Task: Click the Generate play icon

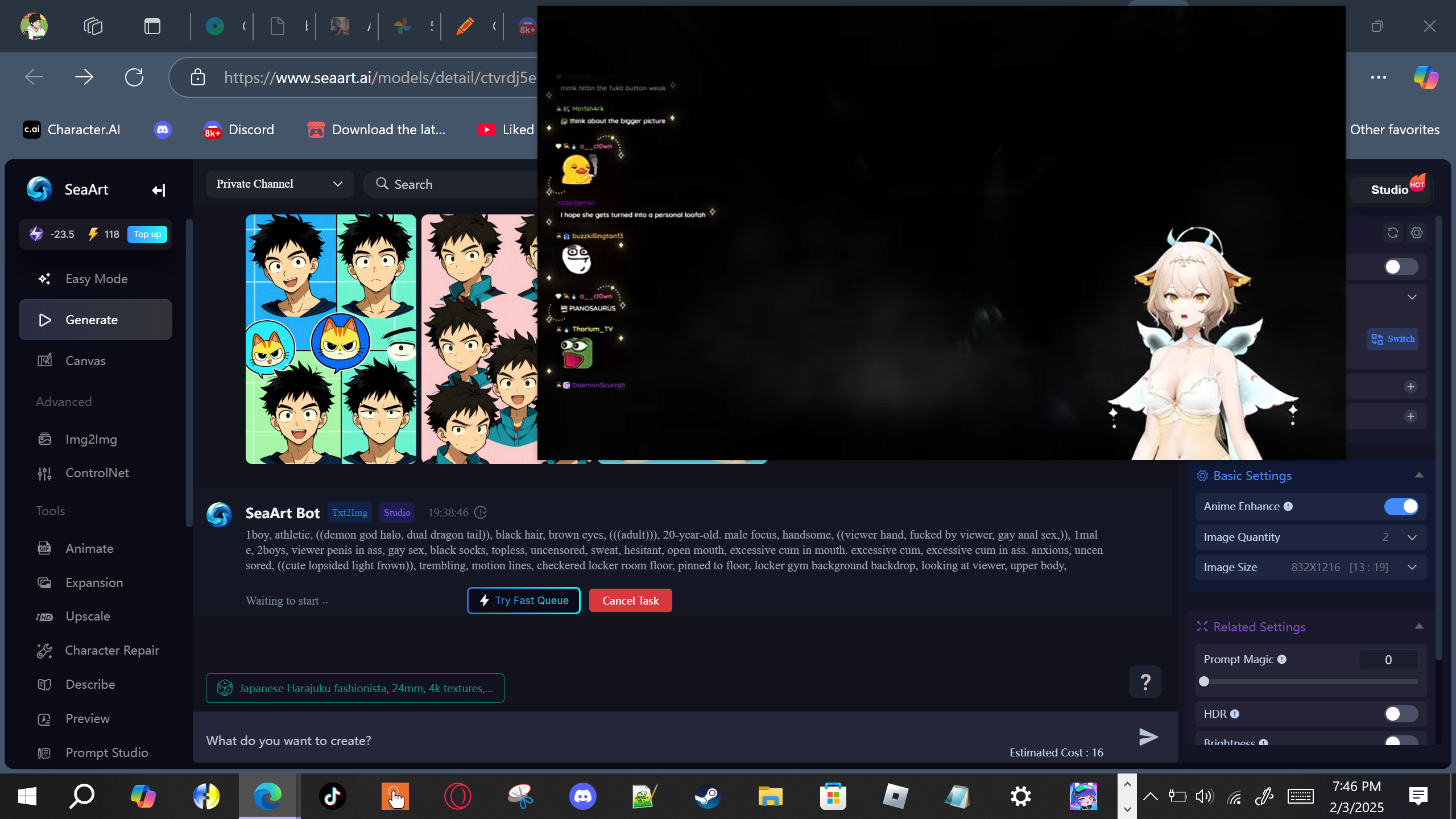Action: click(45, 320)
